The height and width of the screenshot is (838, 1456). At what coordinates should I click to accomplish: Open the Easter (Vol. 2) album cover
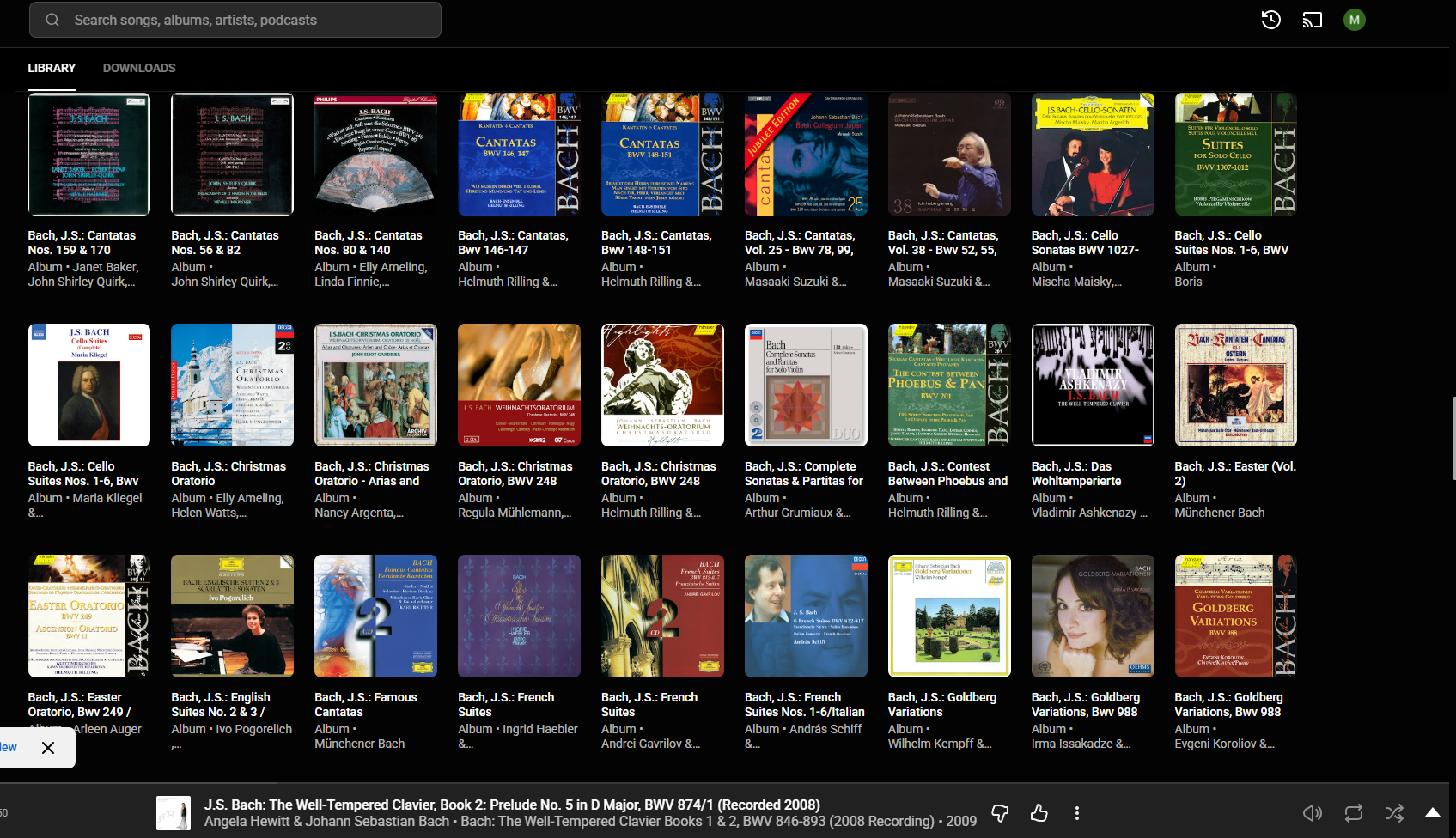tap(1236, 385)
